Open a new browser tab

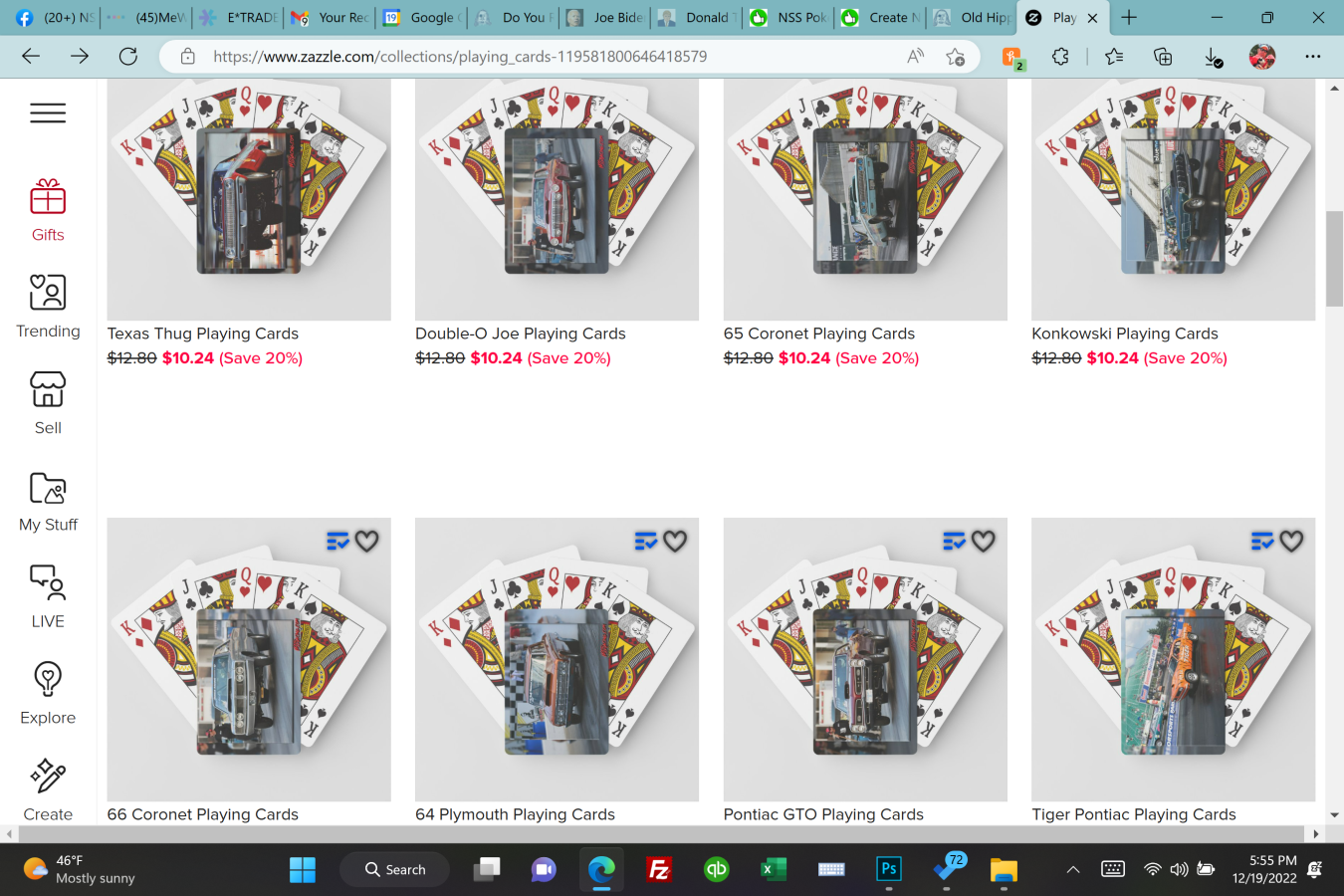[1129, 17]
